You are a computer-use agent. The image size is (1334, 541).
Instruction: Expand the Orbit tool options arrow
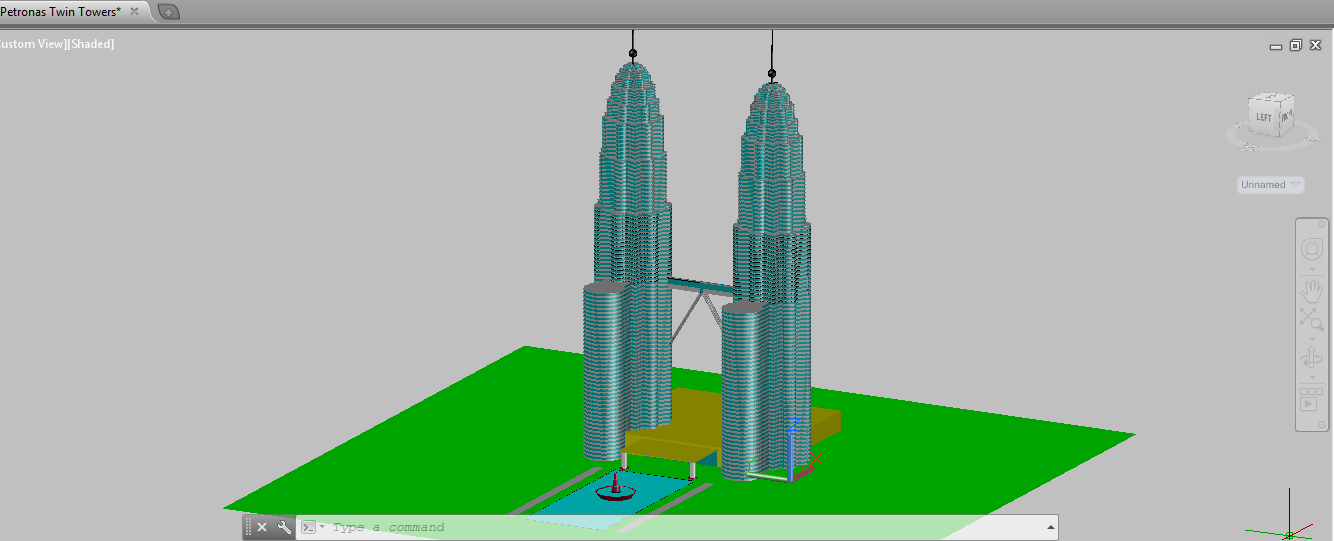(x=1312, y=377)
